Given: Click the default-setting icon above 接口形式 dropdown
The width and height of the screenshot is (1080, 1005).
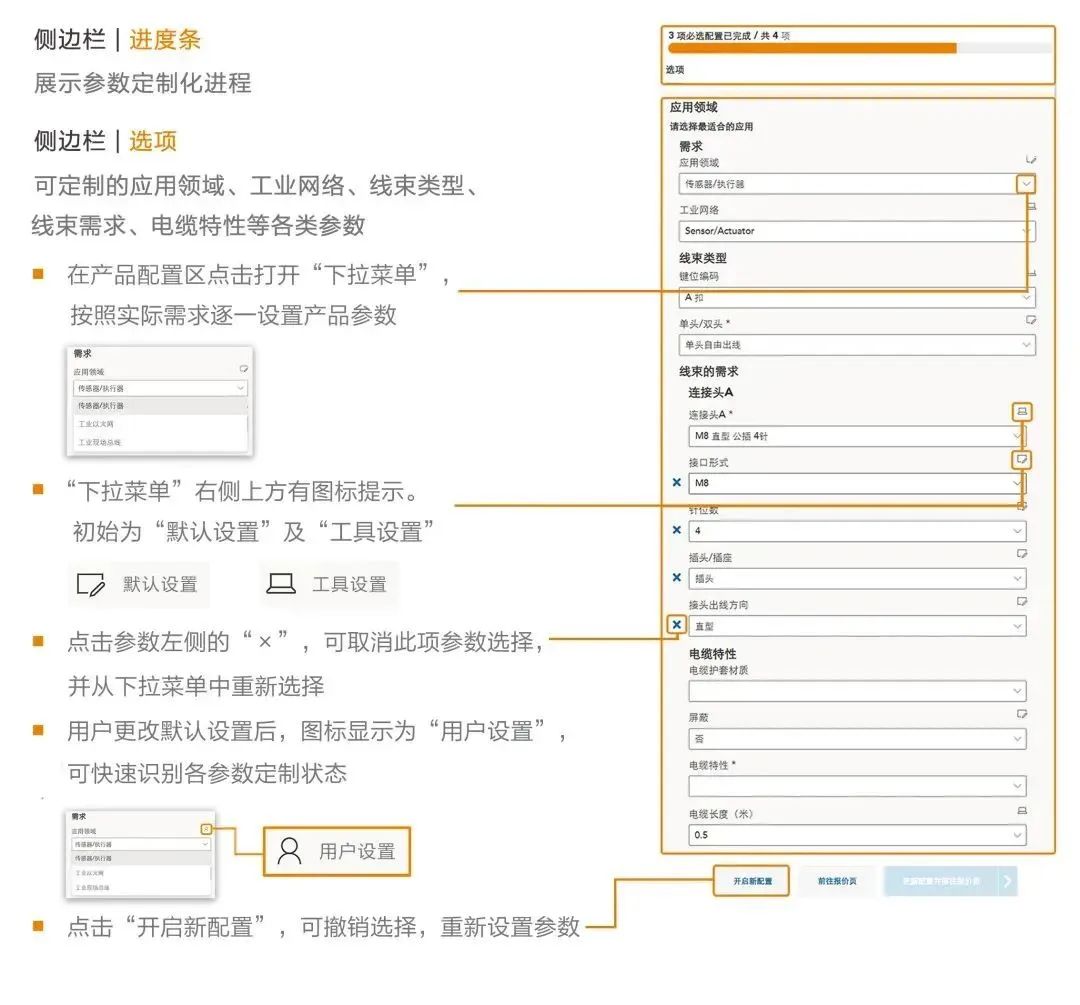Looking at the screenshot, I should (x=1022, y=459).
